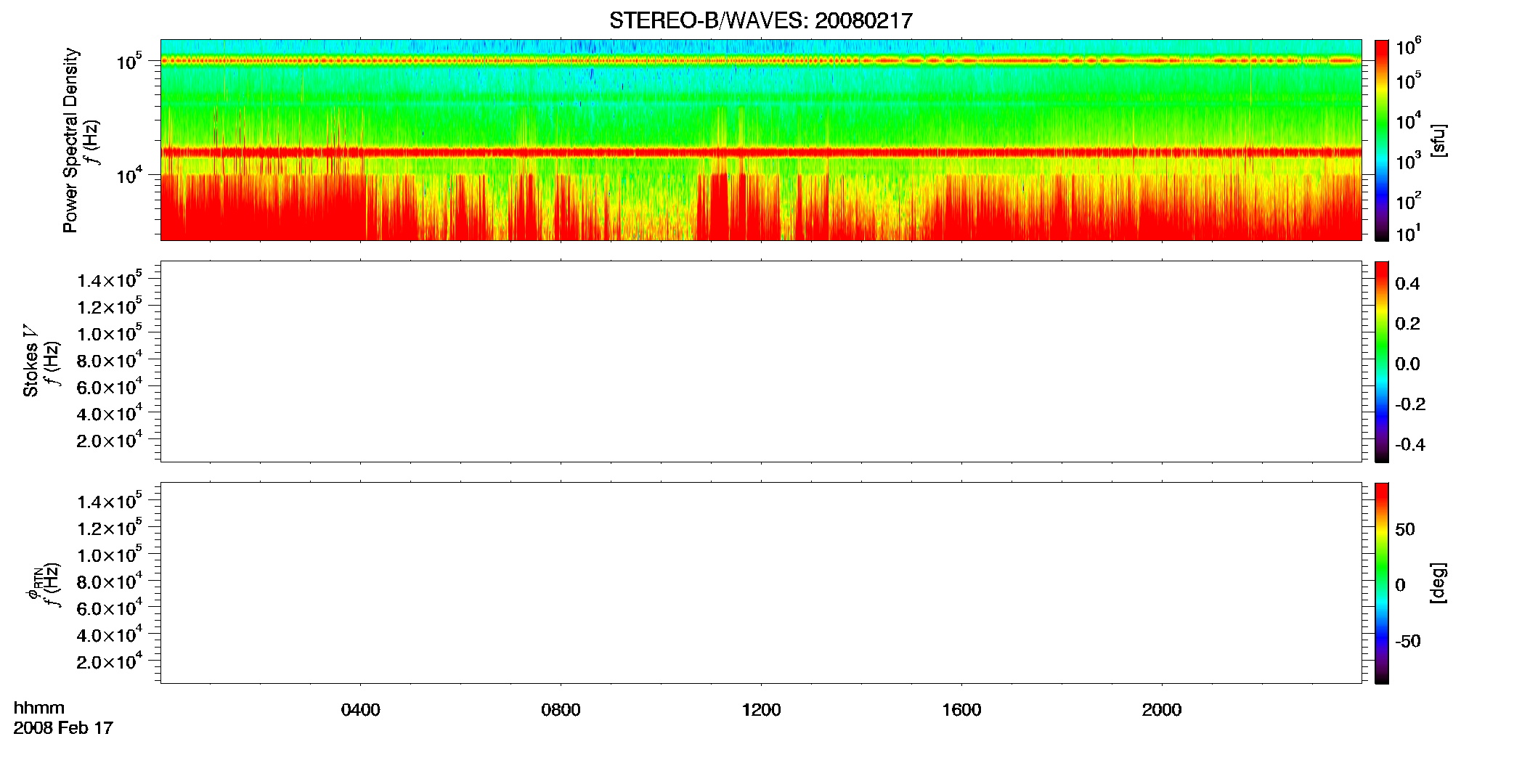Click the 0.4 tick on Stokes colorbar
Image resolution: width=1522 pixels, height=784 pixels.
[1407, 284]
